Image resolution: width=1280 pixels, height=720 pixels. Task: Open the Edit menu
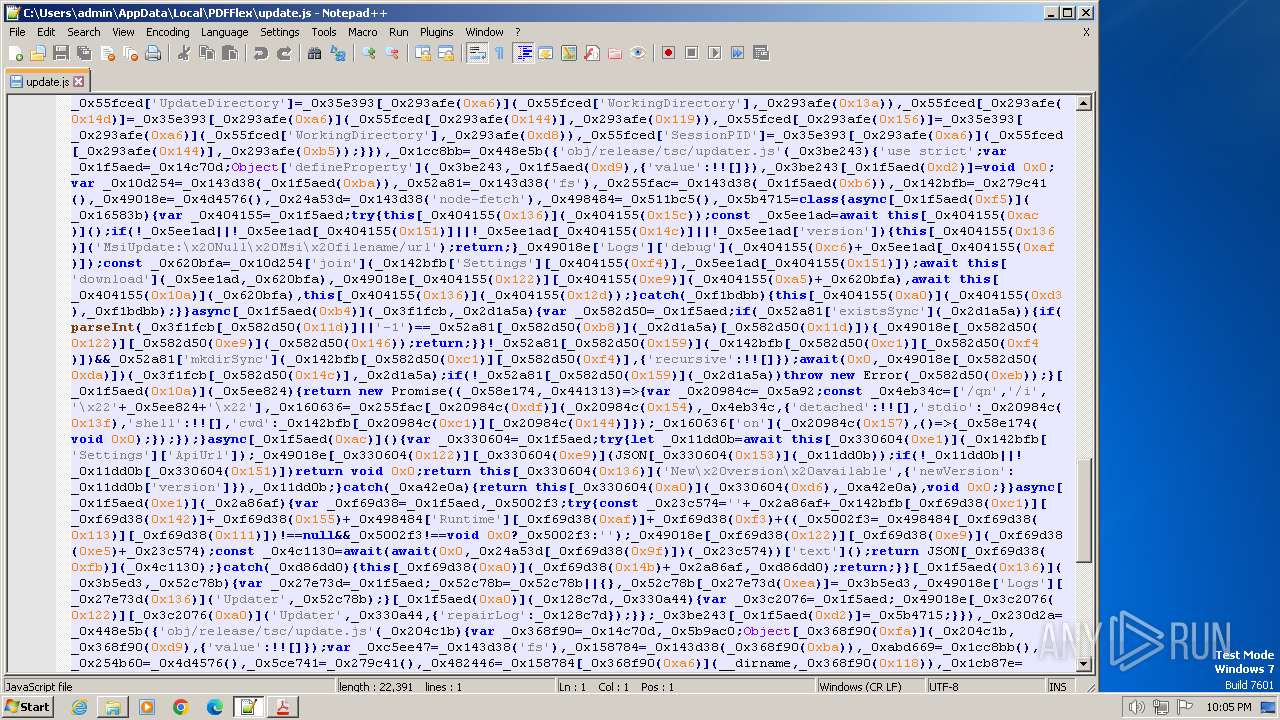(x=46, y=32)
